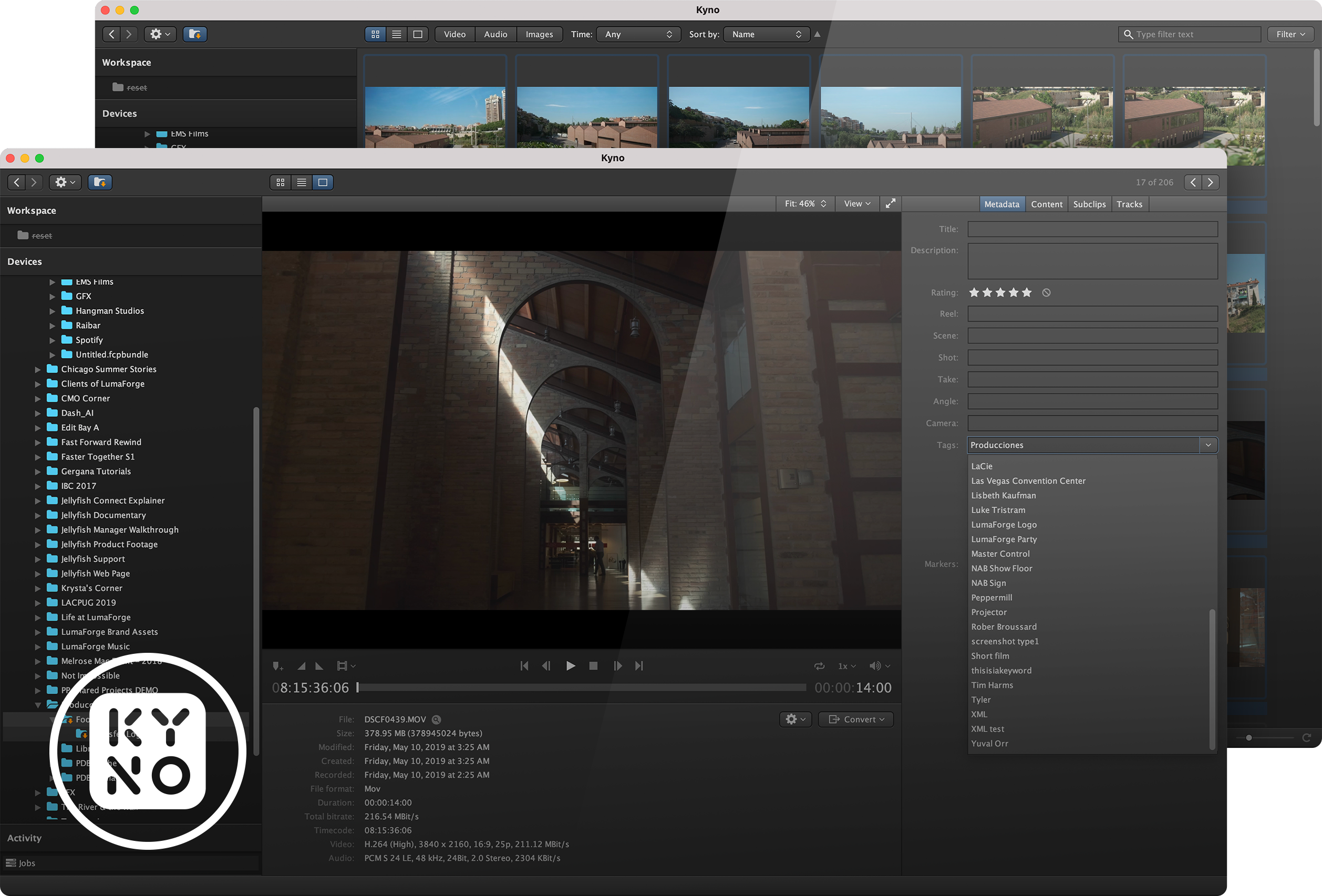The image size is (1322, 896).
Task: Toggle loop playback icon
Action: (x=819, y=666)
